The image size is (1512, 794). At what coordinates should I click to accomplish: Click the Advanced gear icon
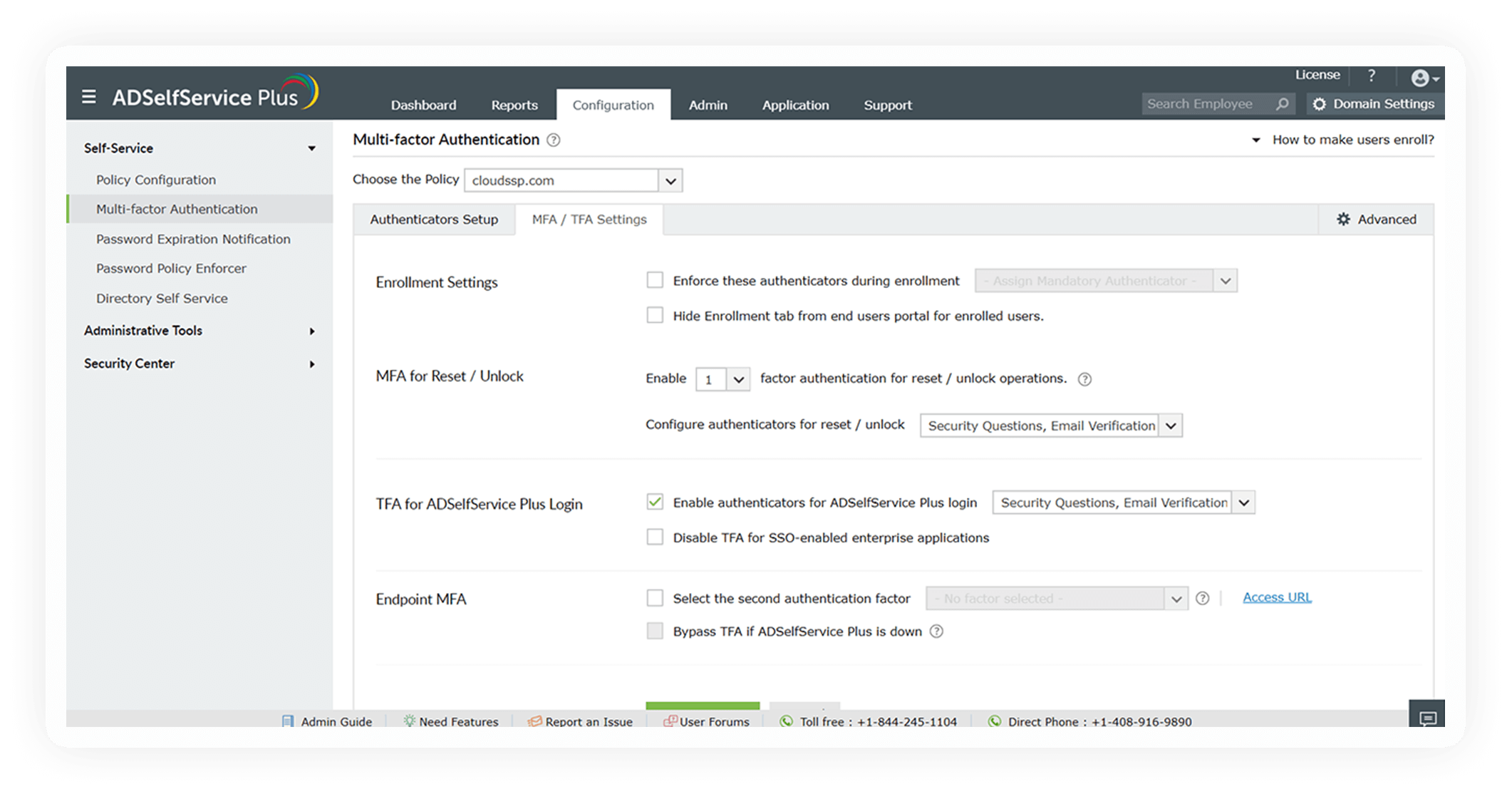(1343, 220)
